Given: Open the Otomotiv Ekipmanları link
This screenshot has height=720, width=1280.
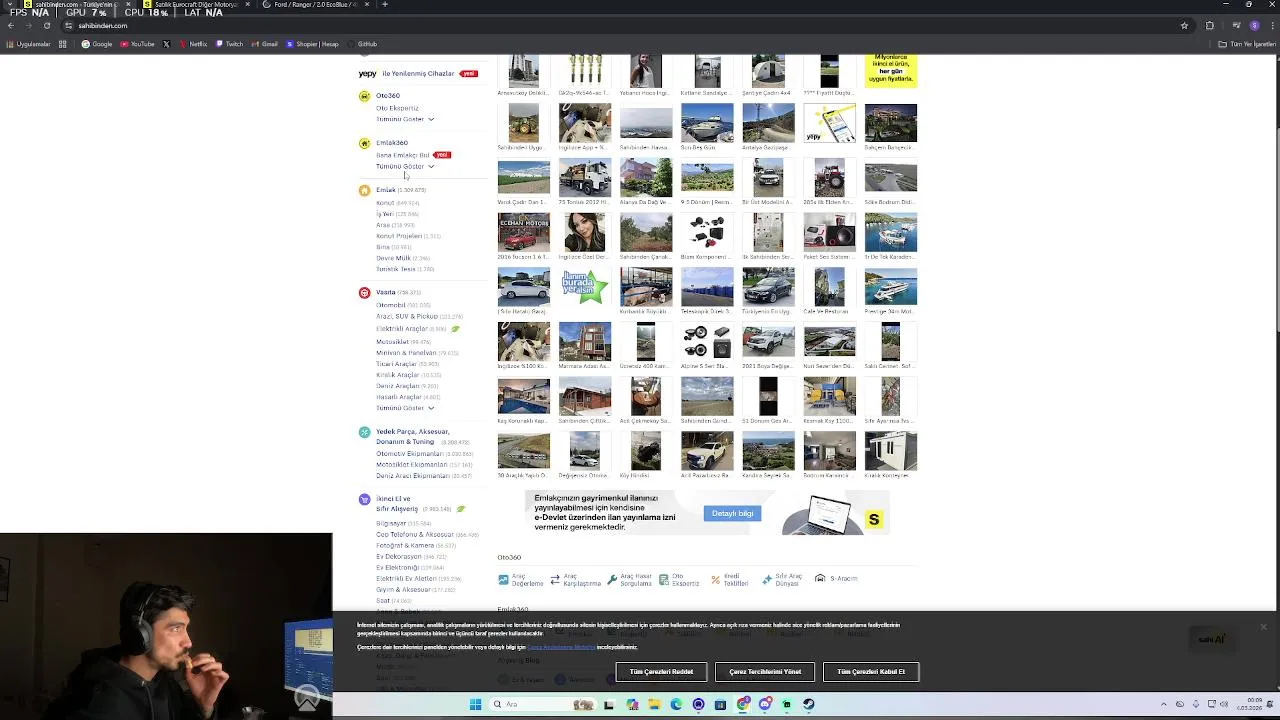Looking at the screenshot, I should (x=410, y=454).
